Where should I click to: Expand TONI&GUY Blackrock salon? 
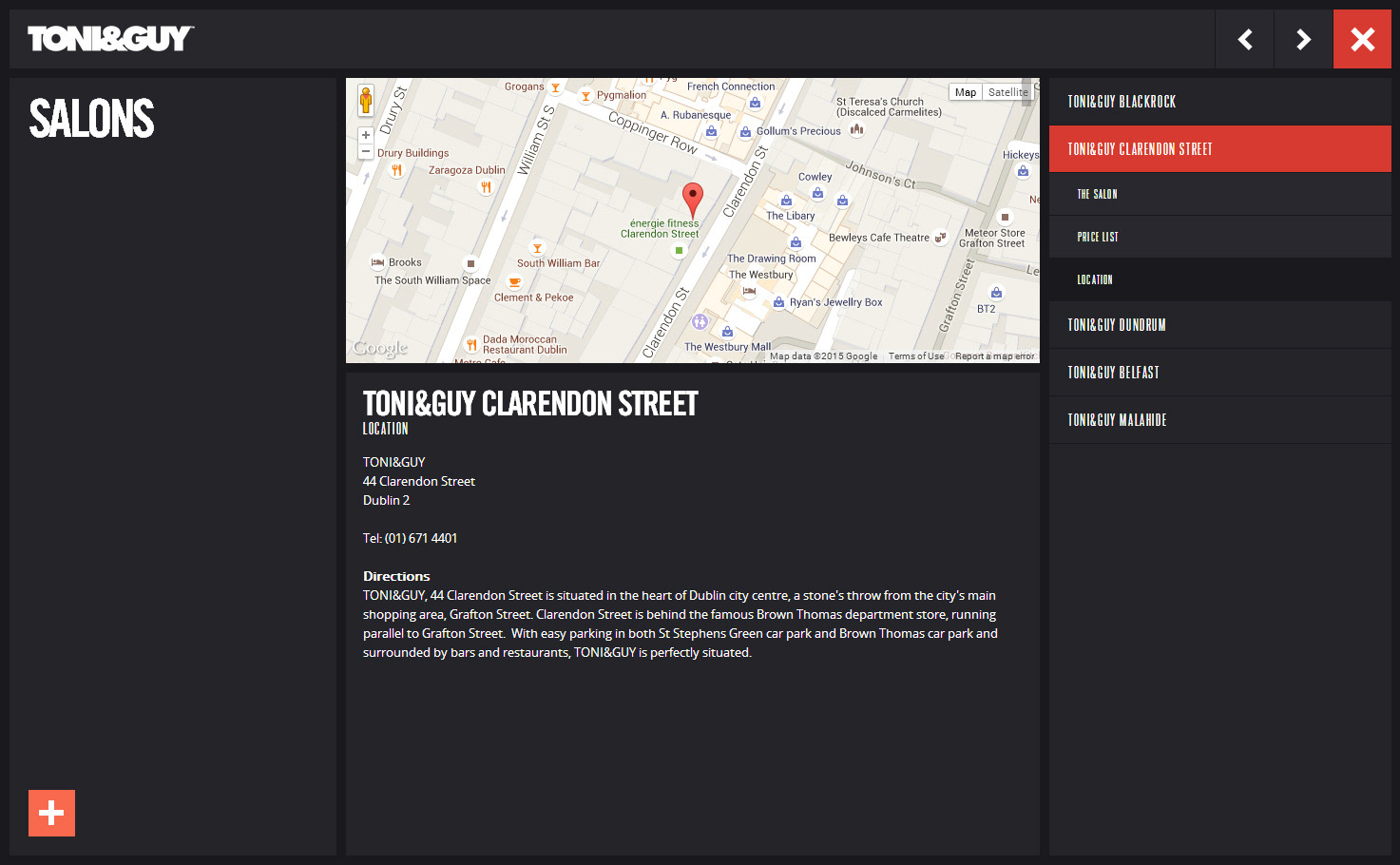[1122, 102]
